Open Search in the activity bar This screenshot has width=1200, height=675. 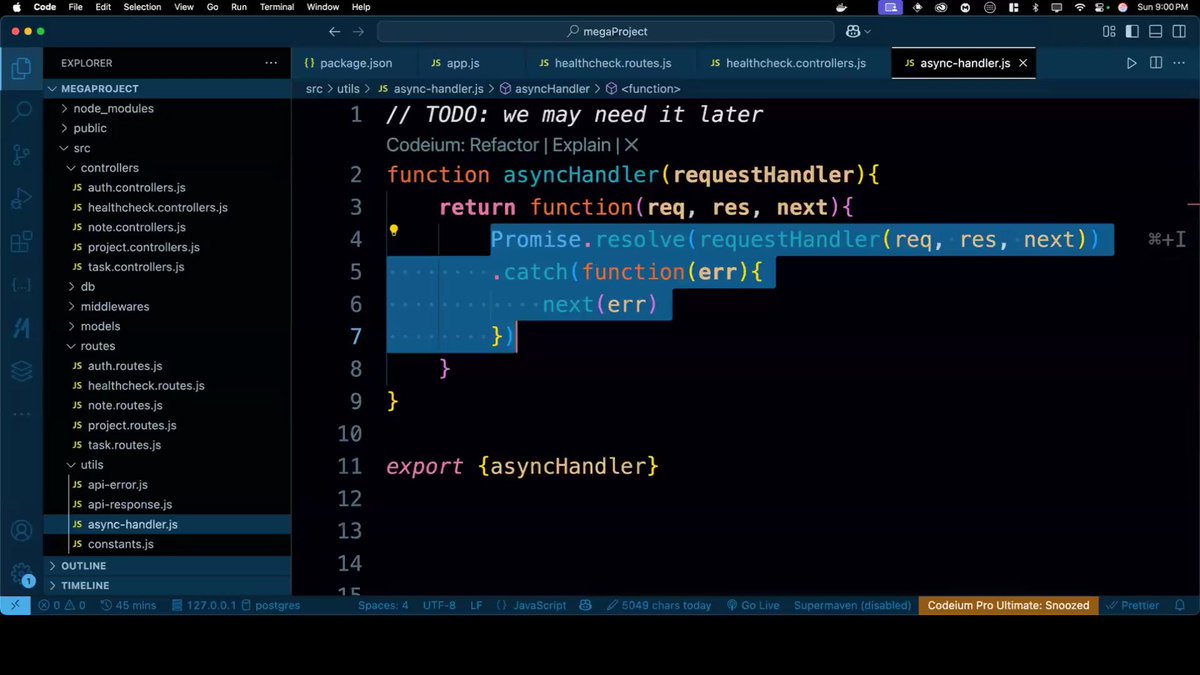coord(22,110)
